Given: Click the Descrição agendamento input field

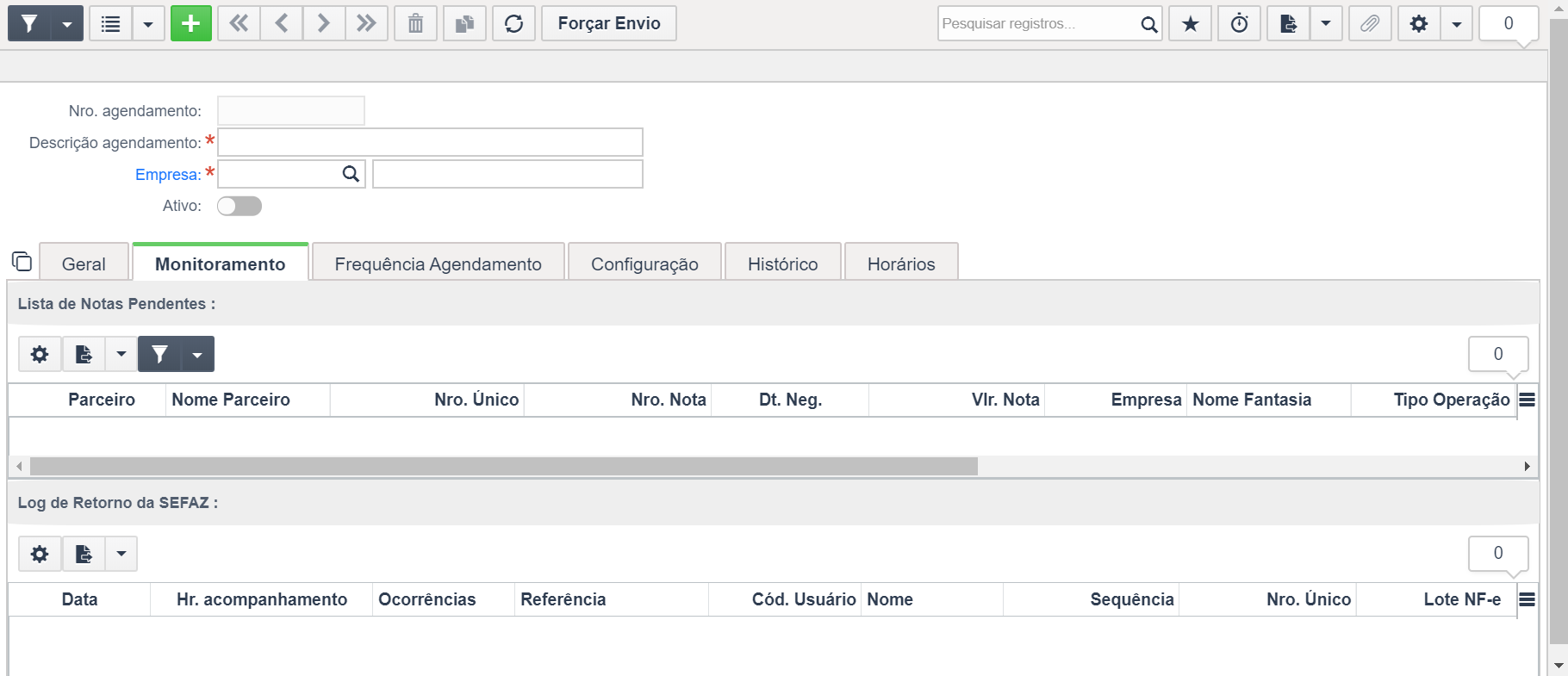Looking at the screenshot, I should point(430,142).
